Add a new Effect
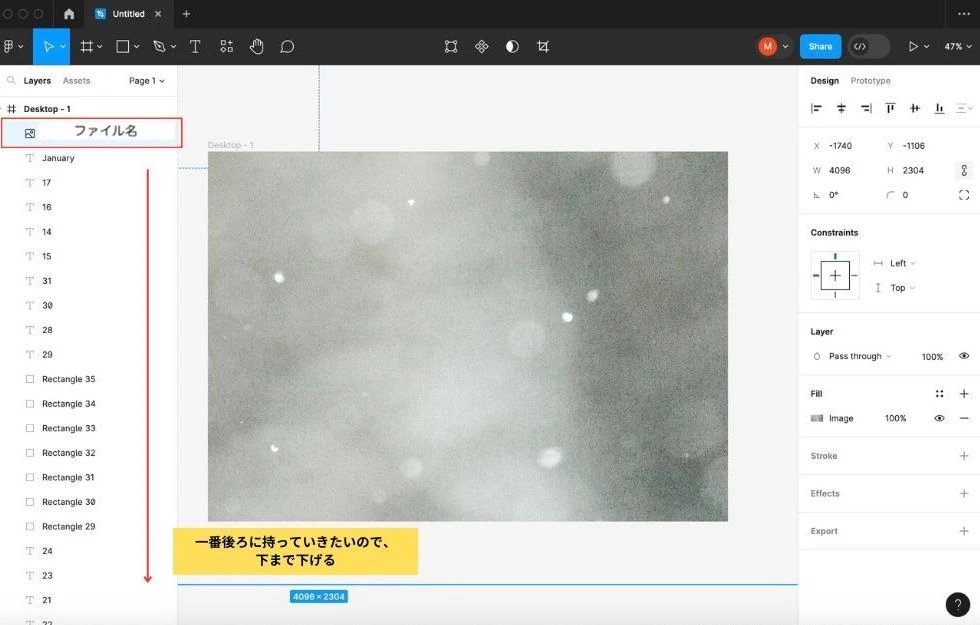Image resolution: width=980 pixels, height=625 pixels. point(964,493)
